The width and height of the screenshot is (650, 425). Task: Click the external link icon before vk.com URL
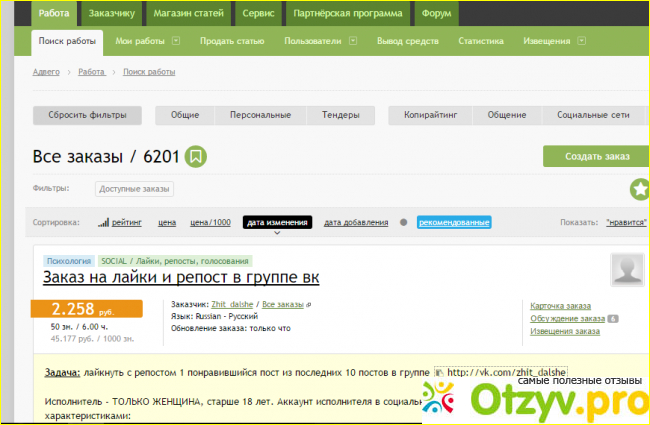(439, 371)
